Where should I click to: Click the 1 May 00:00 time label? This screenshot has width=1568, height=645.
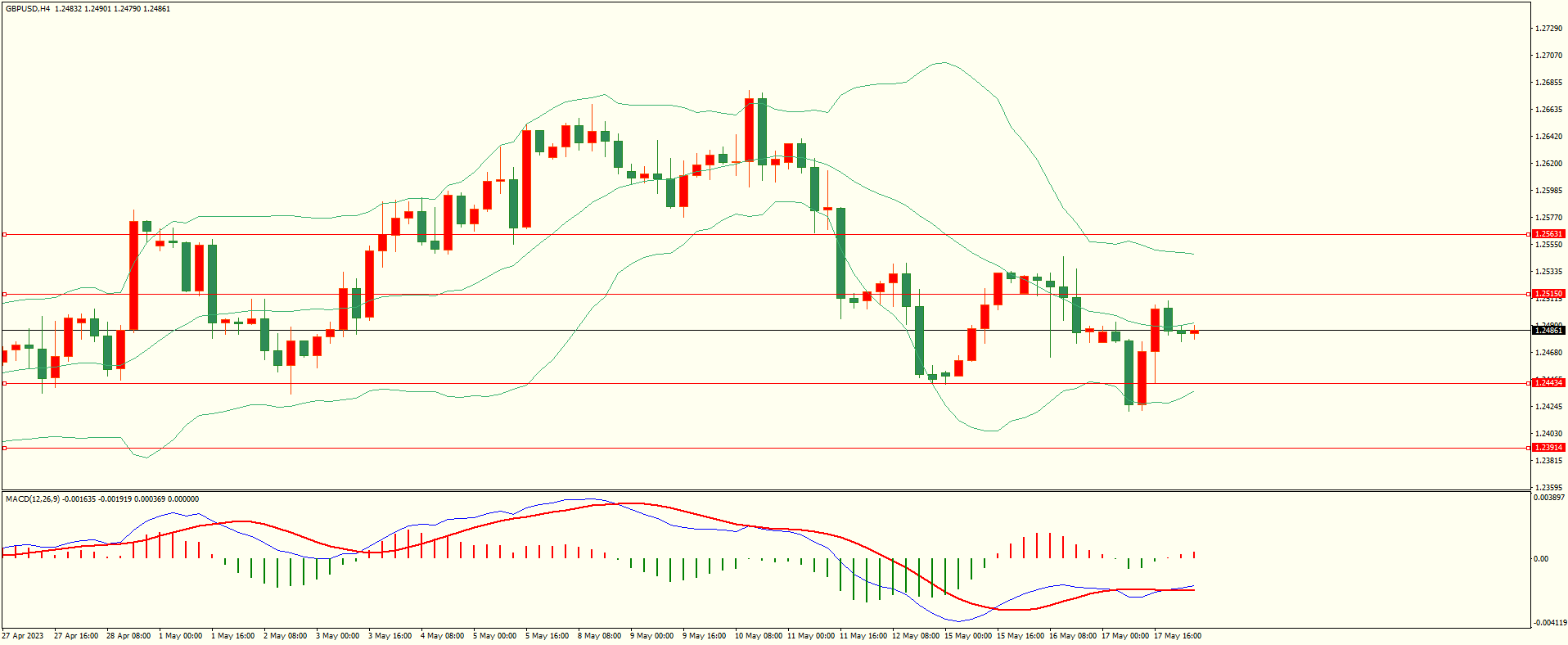[x=181, y=636]
